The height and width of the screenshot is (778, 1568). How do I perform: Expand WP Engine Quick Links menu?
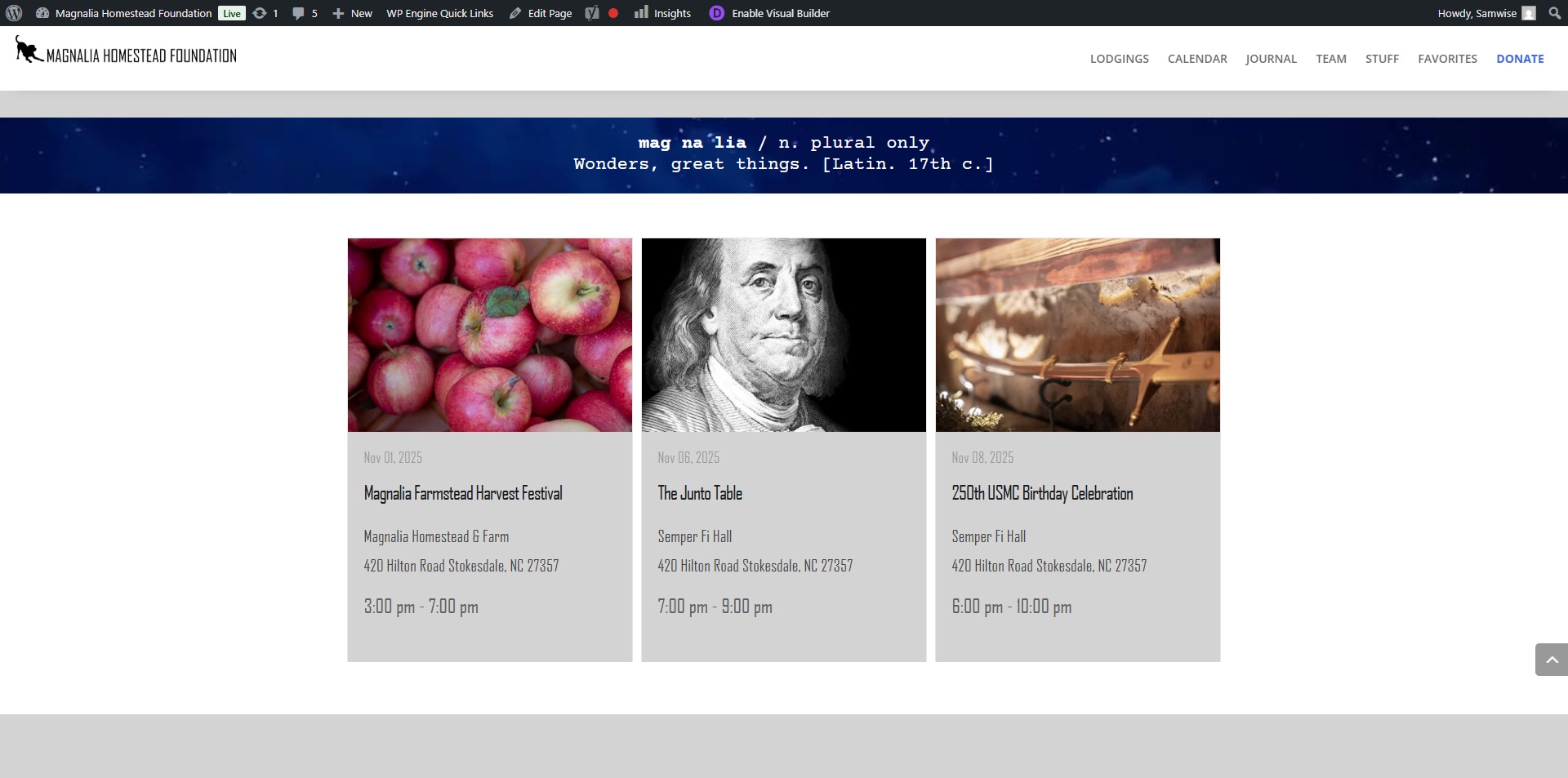(x=439, y=13)
